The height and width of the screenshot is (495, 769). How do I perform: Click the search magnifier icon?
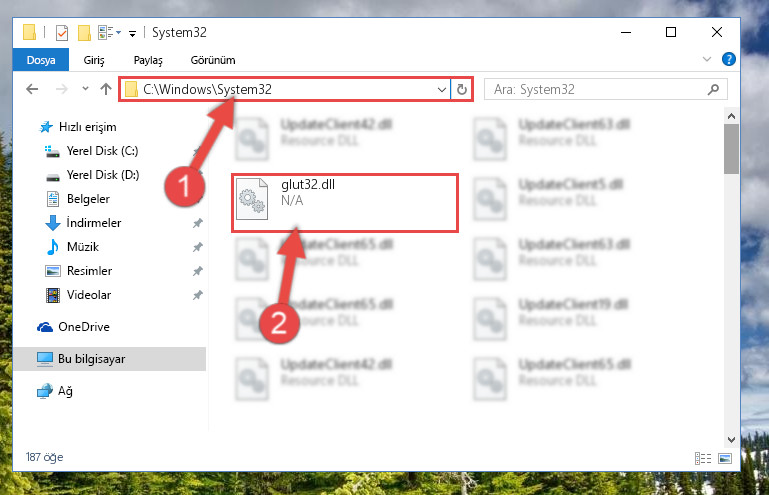coord(714,89)
